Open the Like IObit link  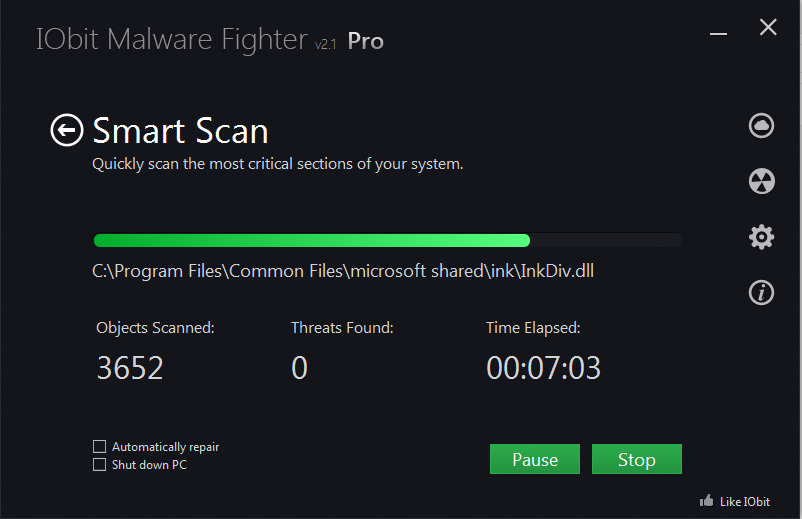[743, 501]
